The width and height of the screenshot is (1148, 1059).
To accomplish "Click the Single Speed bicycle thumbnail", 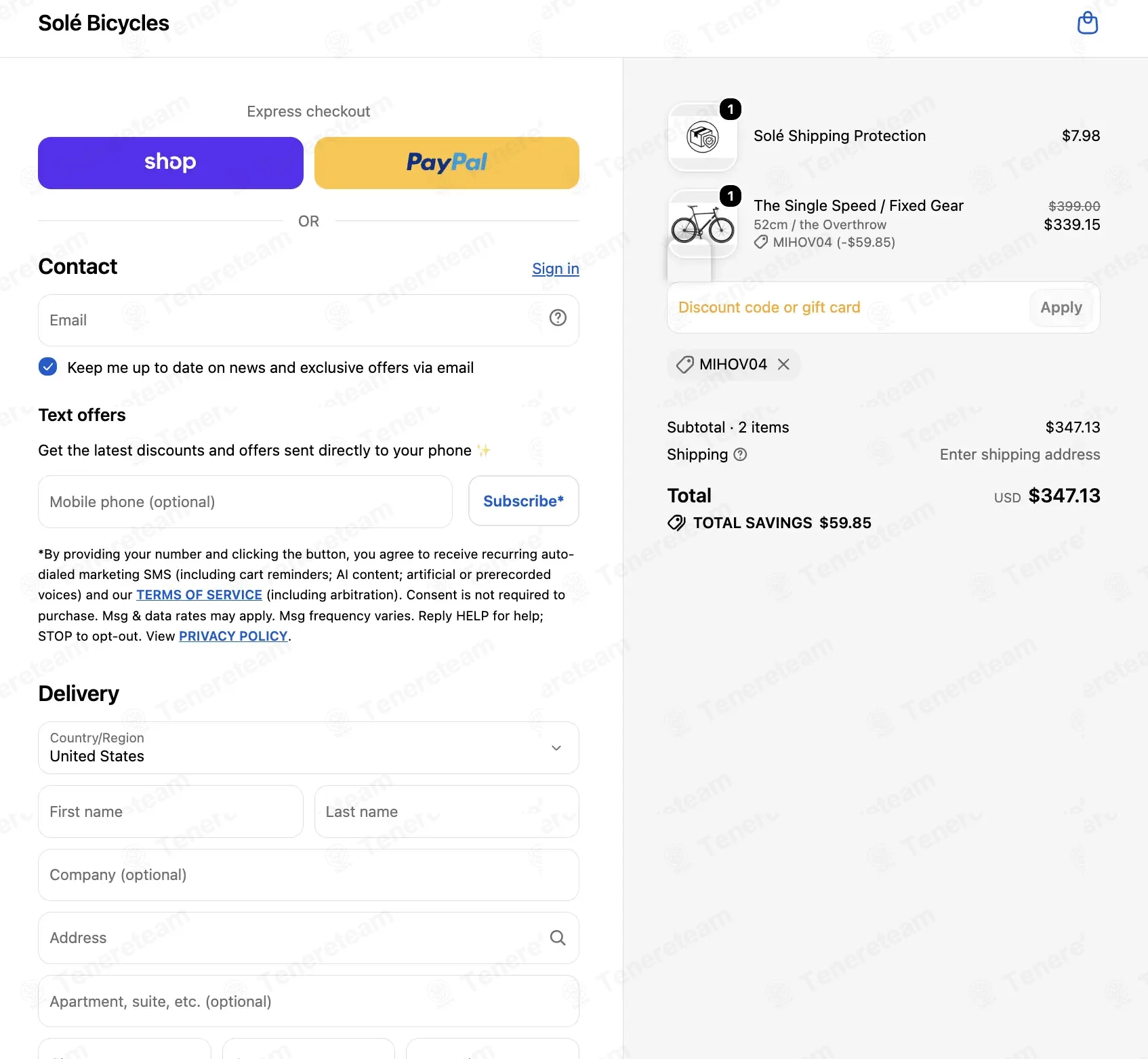I will click(x=702, y=224).
